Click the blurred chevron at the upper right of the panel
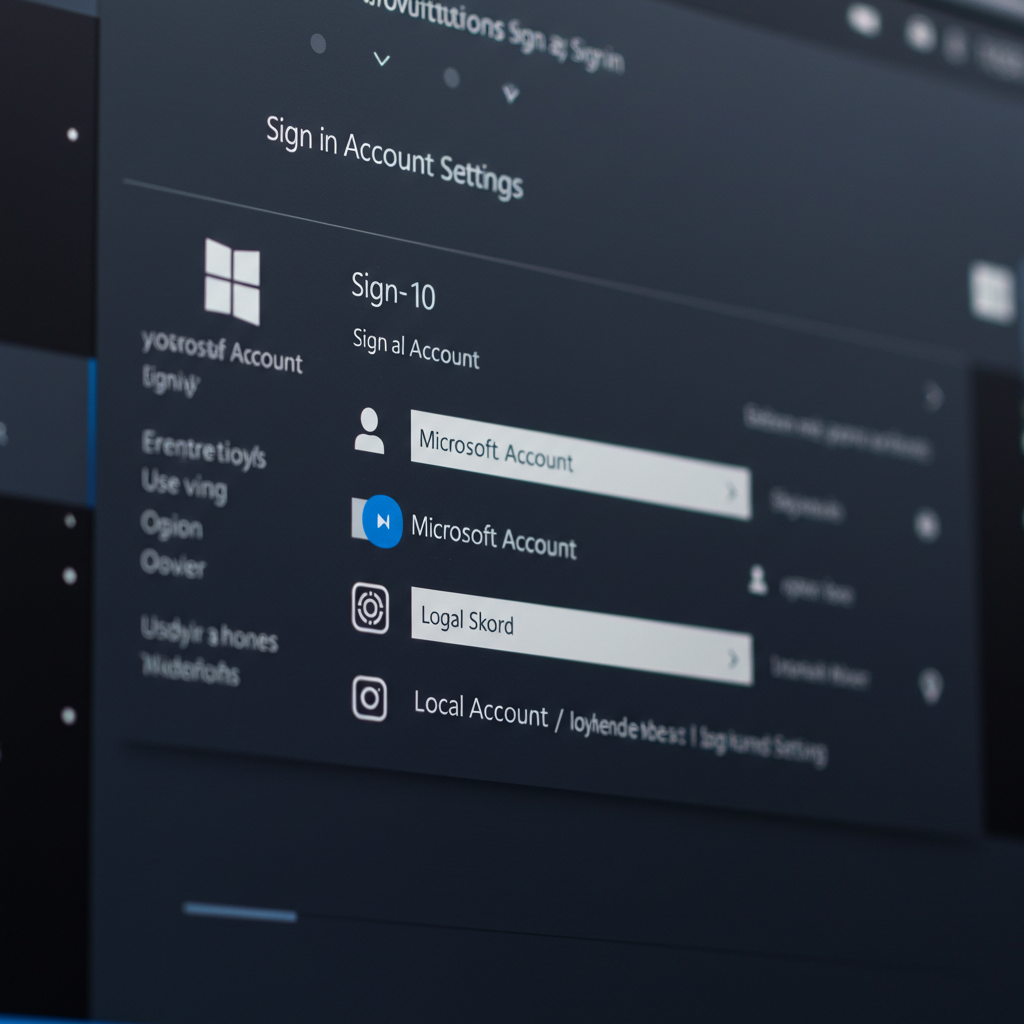This screenshot has height=1024, width=1024. [934, 396]
